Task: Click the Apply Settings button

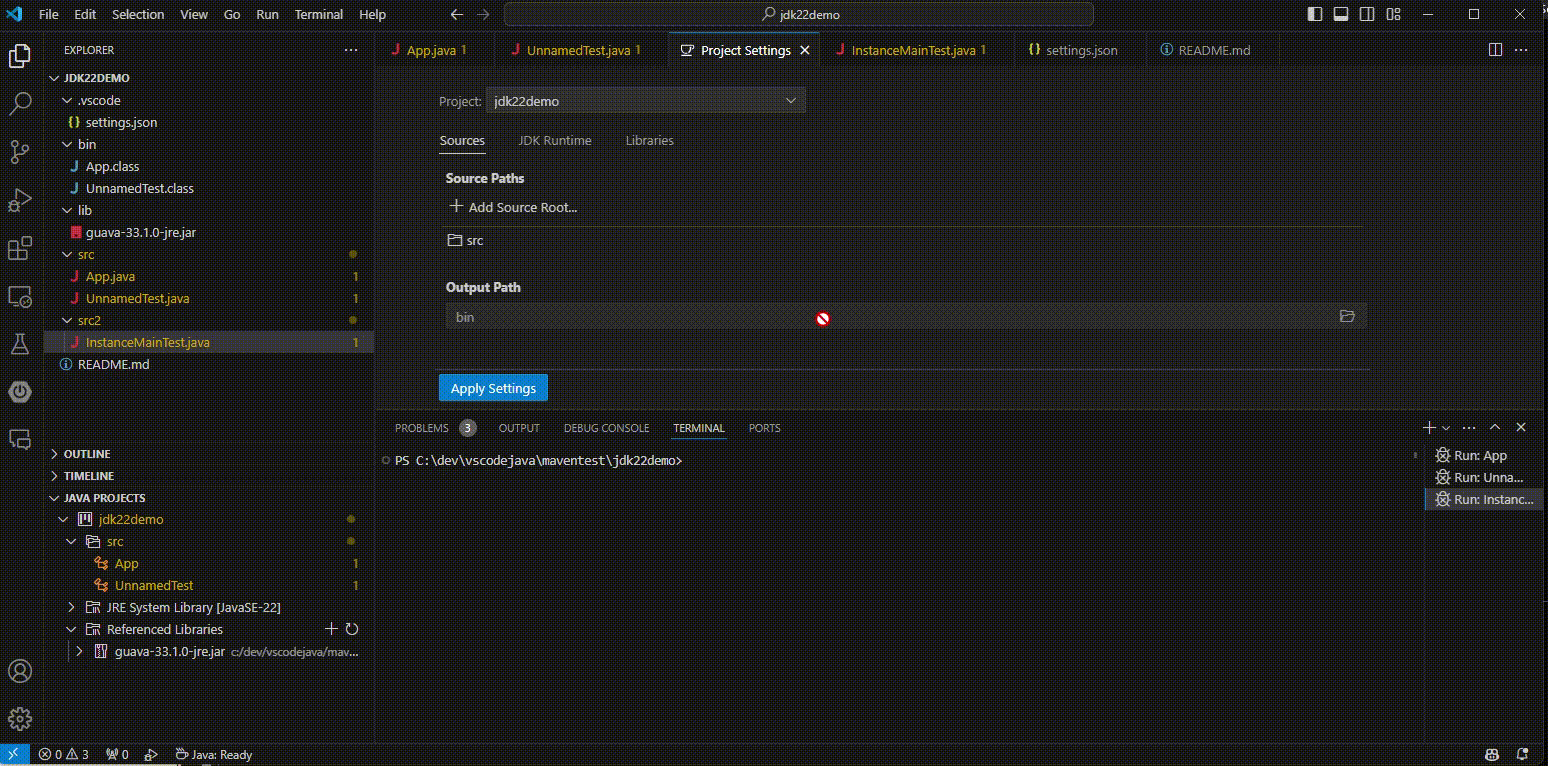Action: [x=493, y=388]
